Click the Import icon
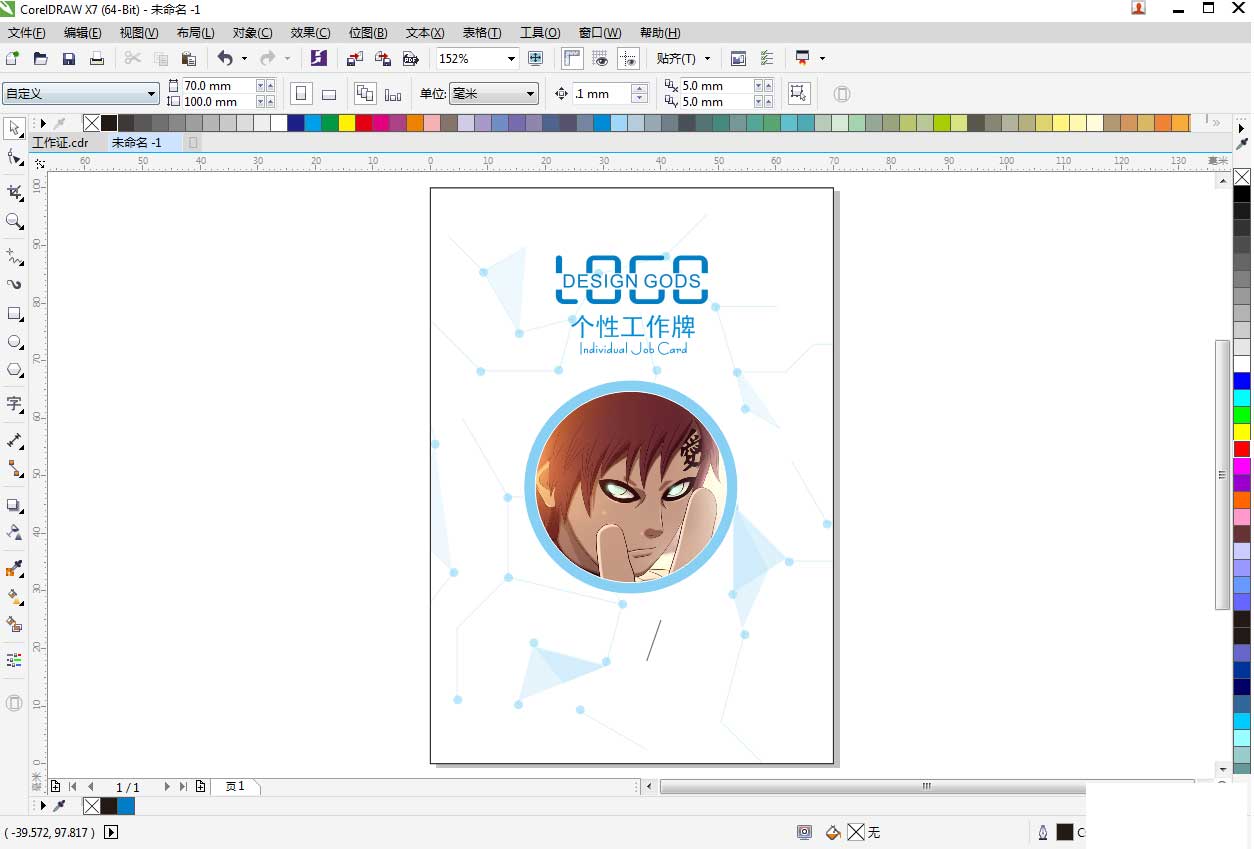 coord(355,58)
